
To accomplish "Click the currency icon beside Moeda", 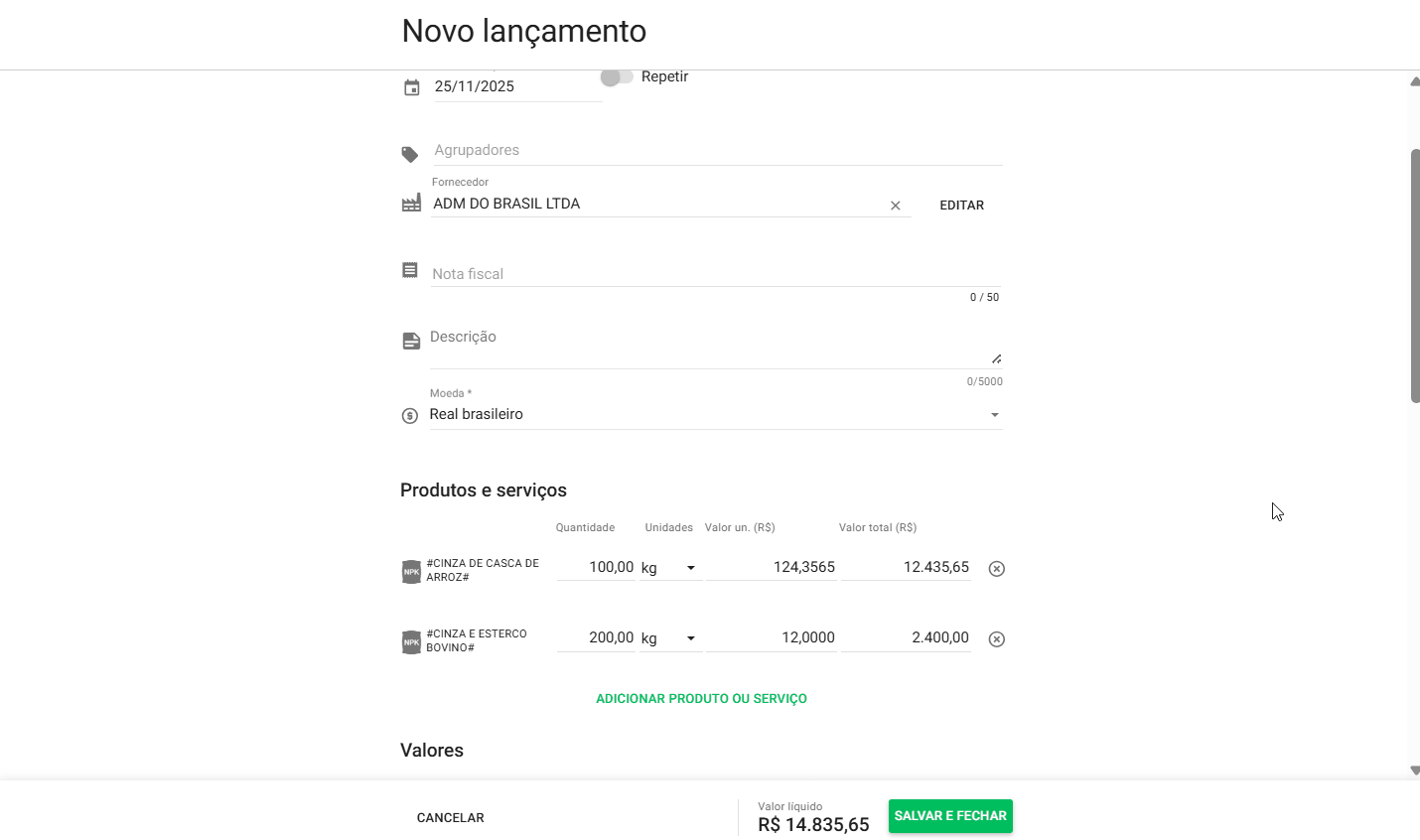I will pyautogui.click(x=410, y=416).
